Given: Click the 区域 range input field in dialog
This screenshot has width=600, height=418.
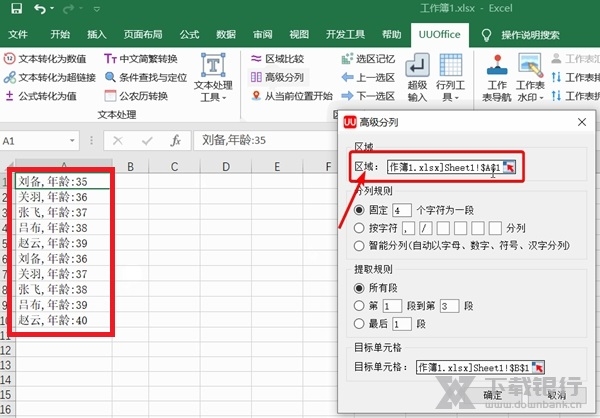Looking at the screenshot, I should point(445,167).
